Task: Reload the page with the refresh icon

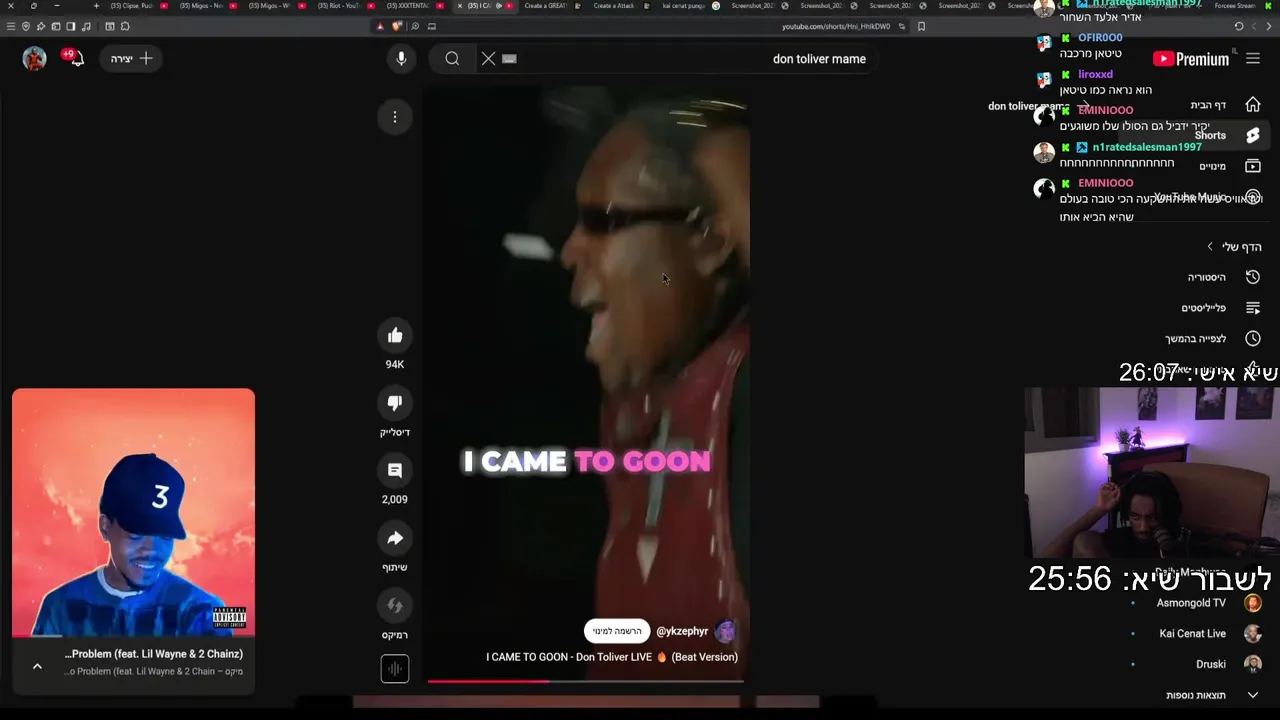Action: (1239, 26)
